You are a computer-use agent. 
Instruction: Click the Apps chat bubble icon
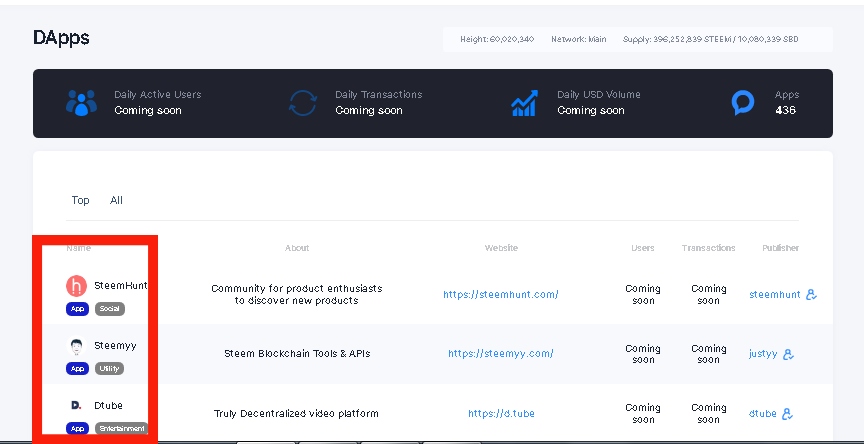tap(743, 102)
